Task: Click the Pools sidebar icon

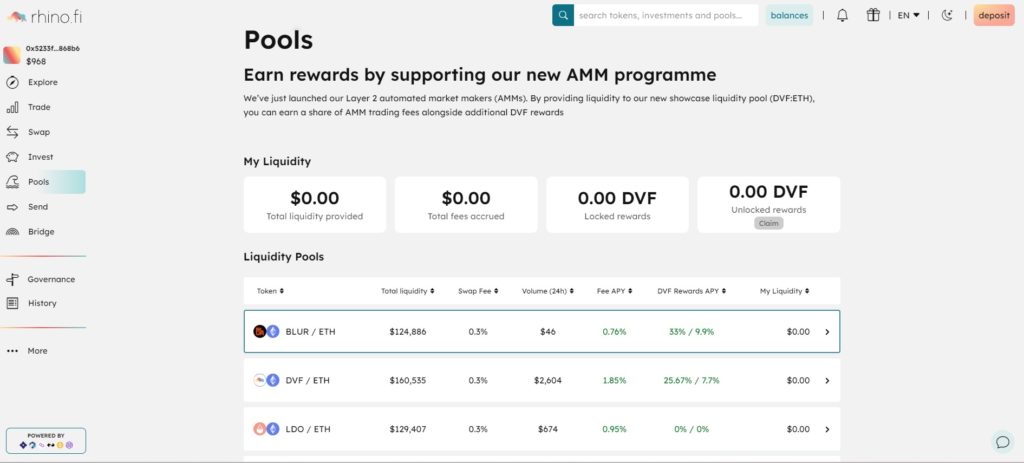Action: [x=12, y=182]
